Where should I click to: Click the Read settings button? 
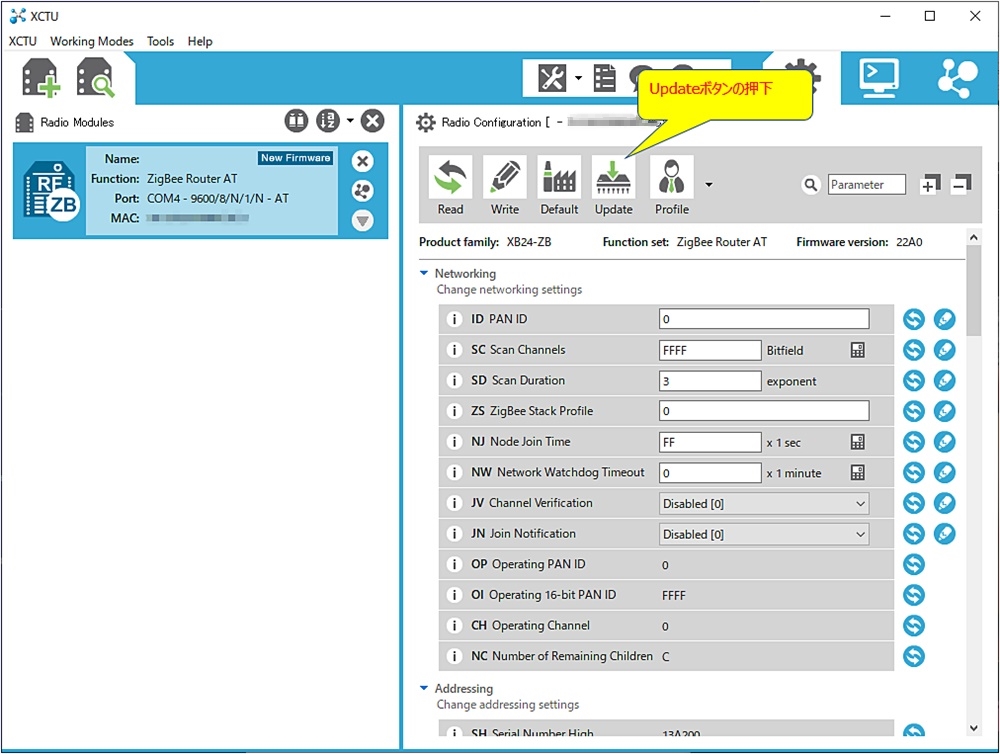point(450,186)
